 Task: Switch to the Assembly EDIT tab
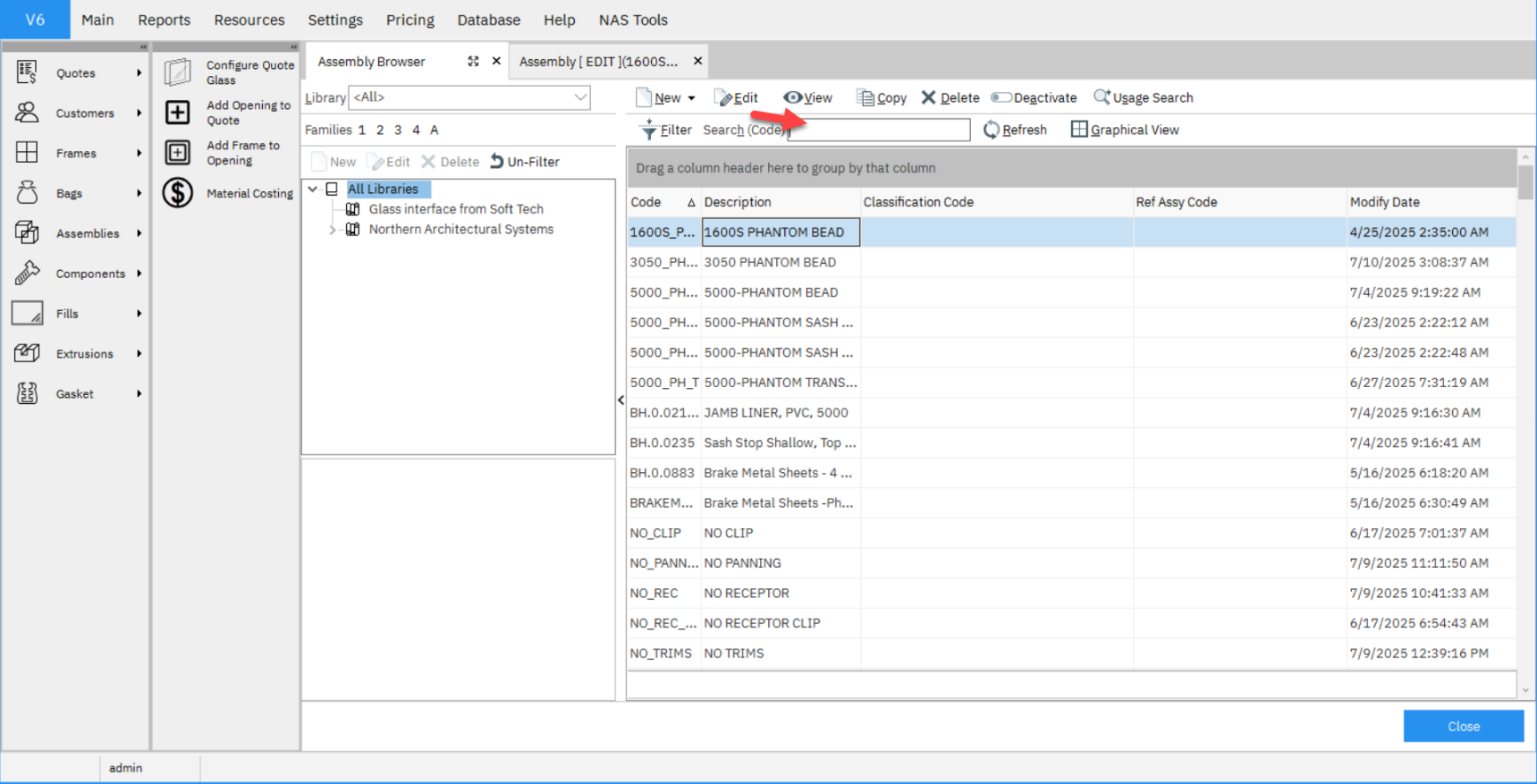coord(598,62)
